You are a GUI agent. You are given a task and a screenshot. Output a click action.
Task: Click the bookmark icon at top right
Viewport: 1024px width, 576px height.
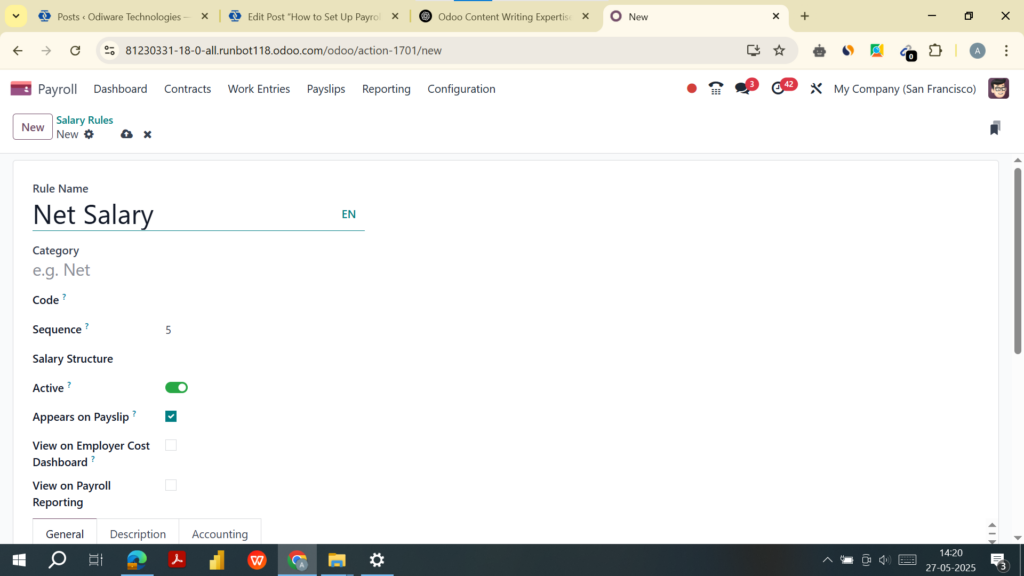(994, 128)
